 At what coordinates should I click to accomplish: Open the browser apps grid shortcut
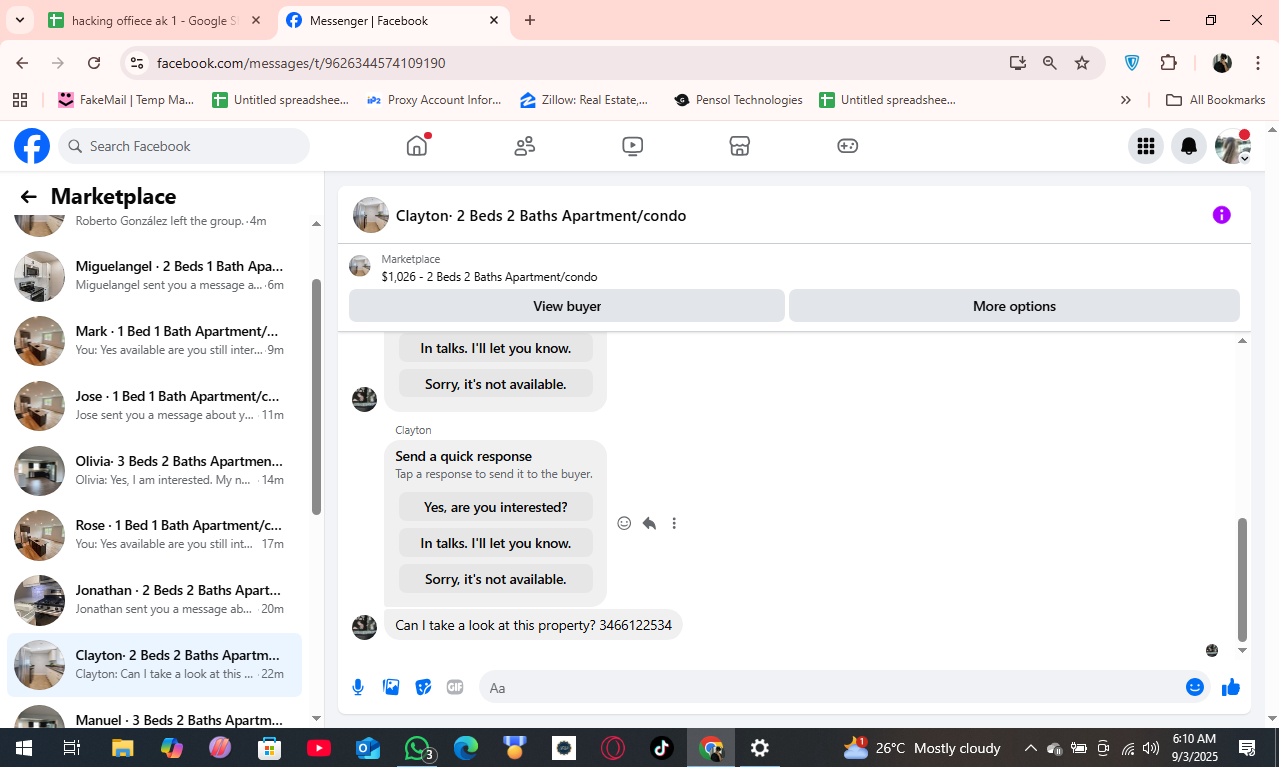19,100
